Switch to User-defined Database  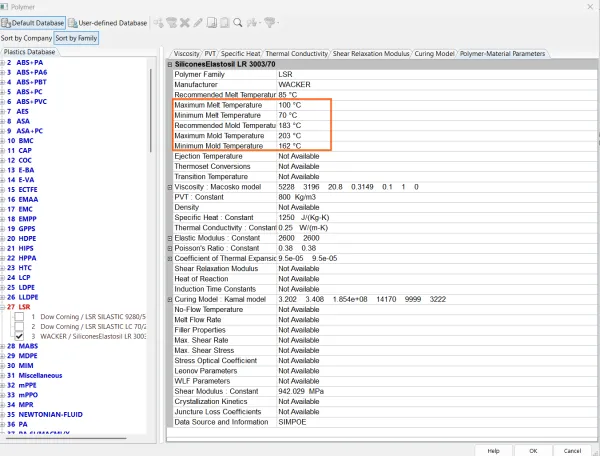tap(108, 23)
